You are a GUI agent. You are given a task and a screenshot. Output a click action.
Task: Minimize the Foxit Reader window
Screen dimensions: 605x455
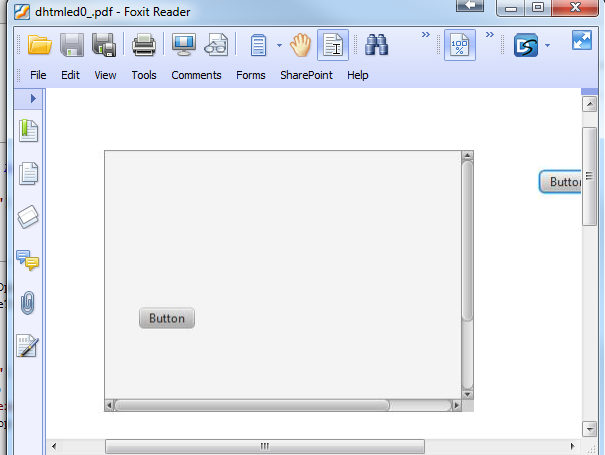[510, 8]
